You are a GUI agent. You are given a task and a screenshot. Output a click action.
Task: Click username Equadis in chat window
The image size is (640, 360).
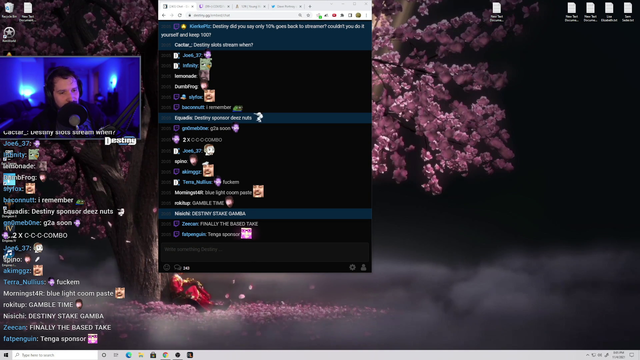[183, 118]
